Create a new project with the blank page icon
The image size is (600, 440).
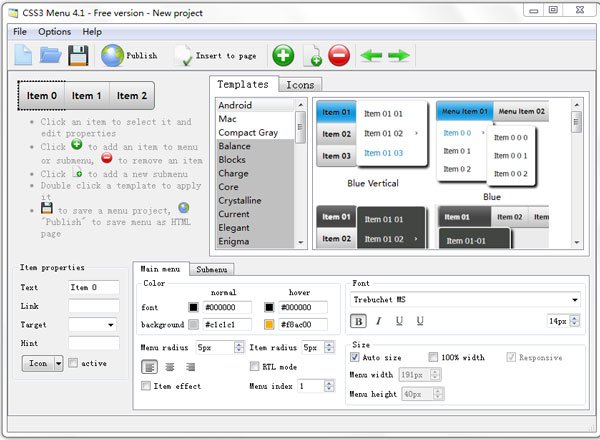click(x=23, y=55)
